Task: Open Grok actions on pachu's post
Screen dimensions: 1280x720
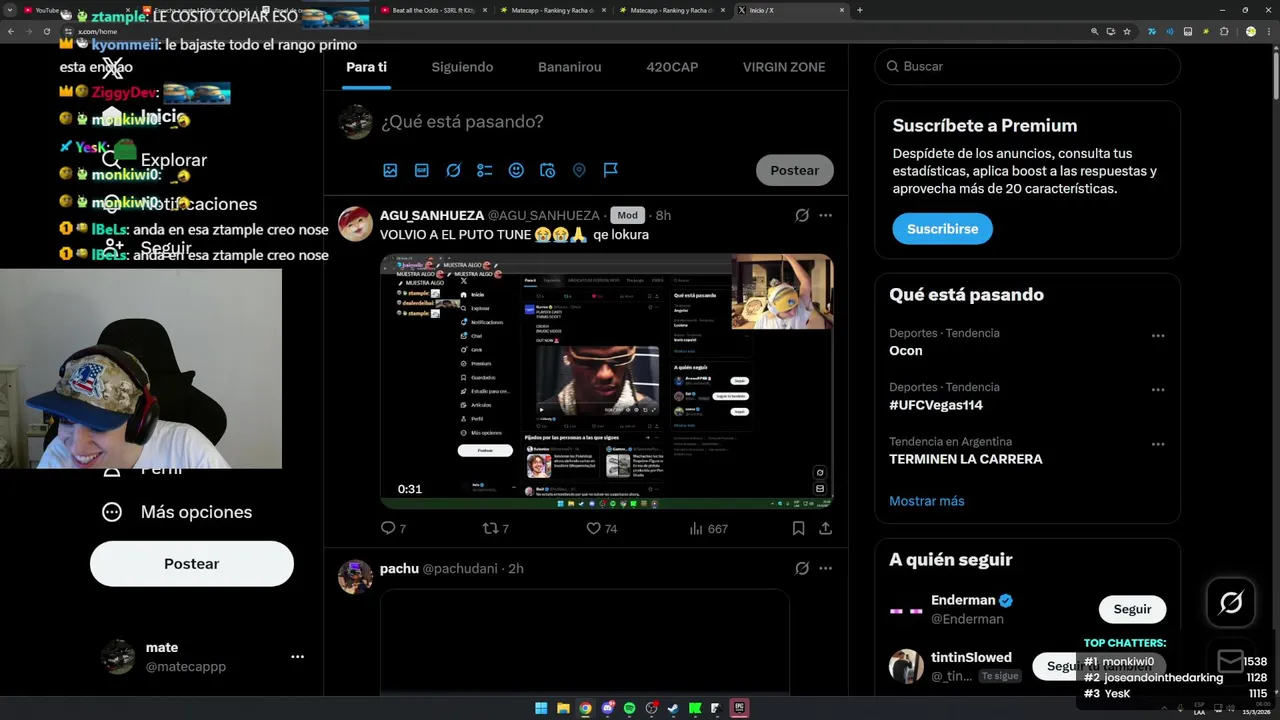Action: pos(802,568)
